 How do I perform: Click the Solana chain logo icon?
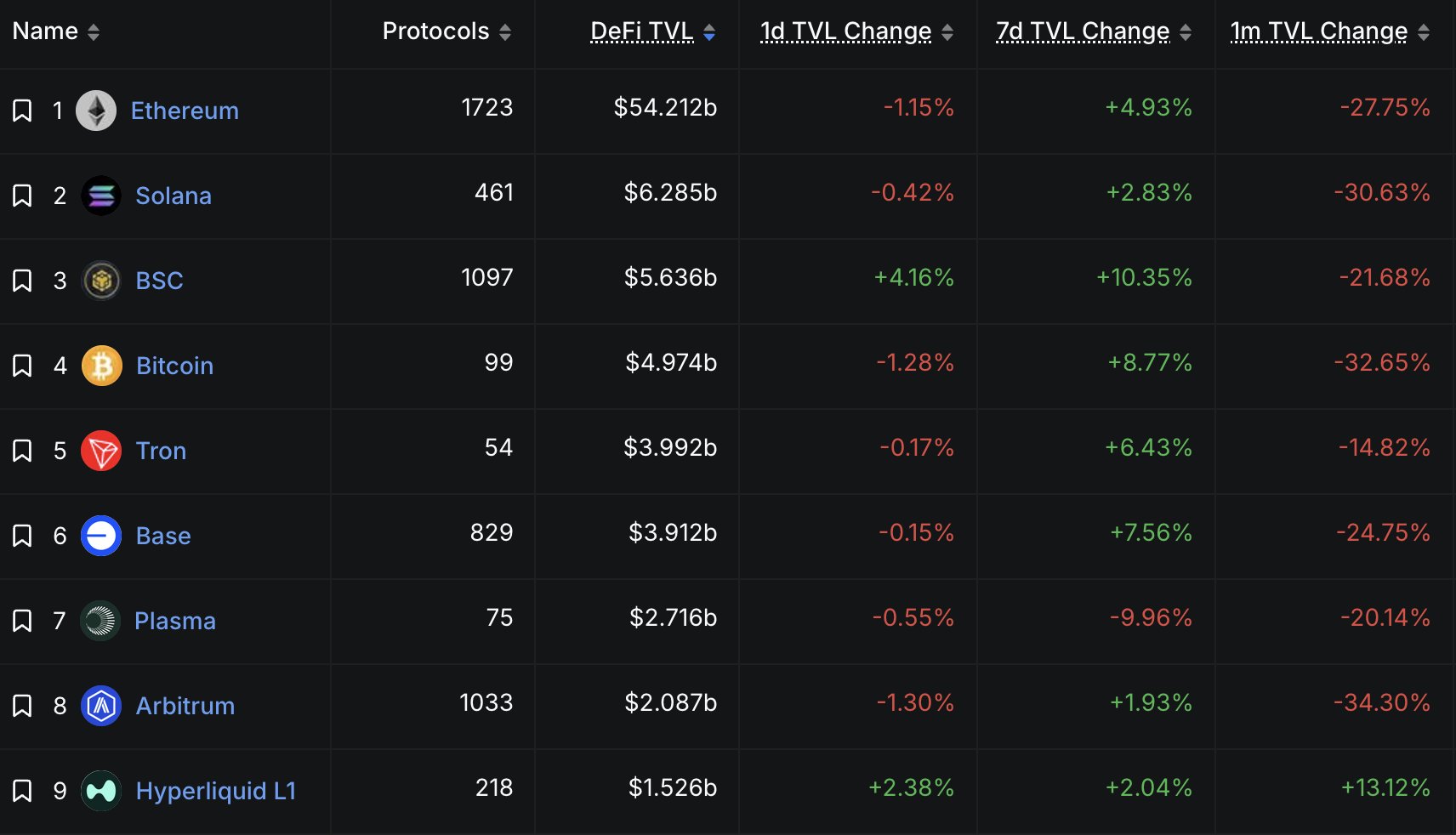click(x=101, y=196)
